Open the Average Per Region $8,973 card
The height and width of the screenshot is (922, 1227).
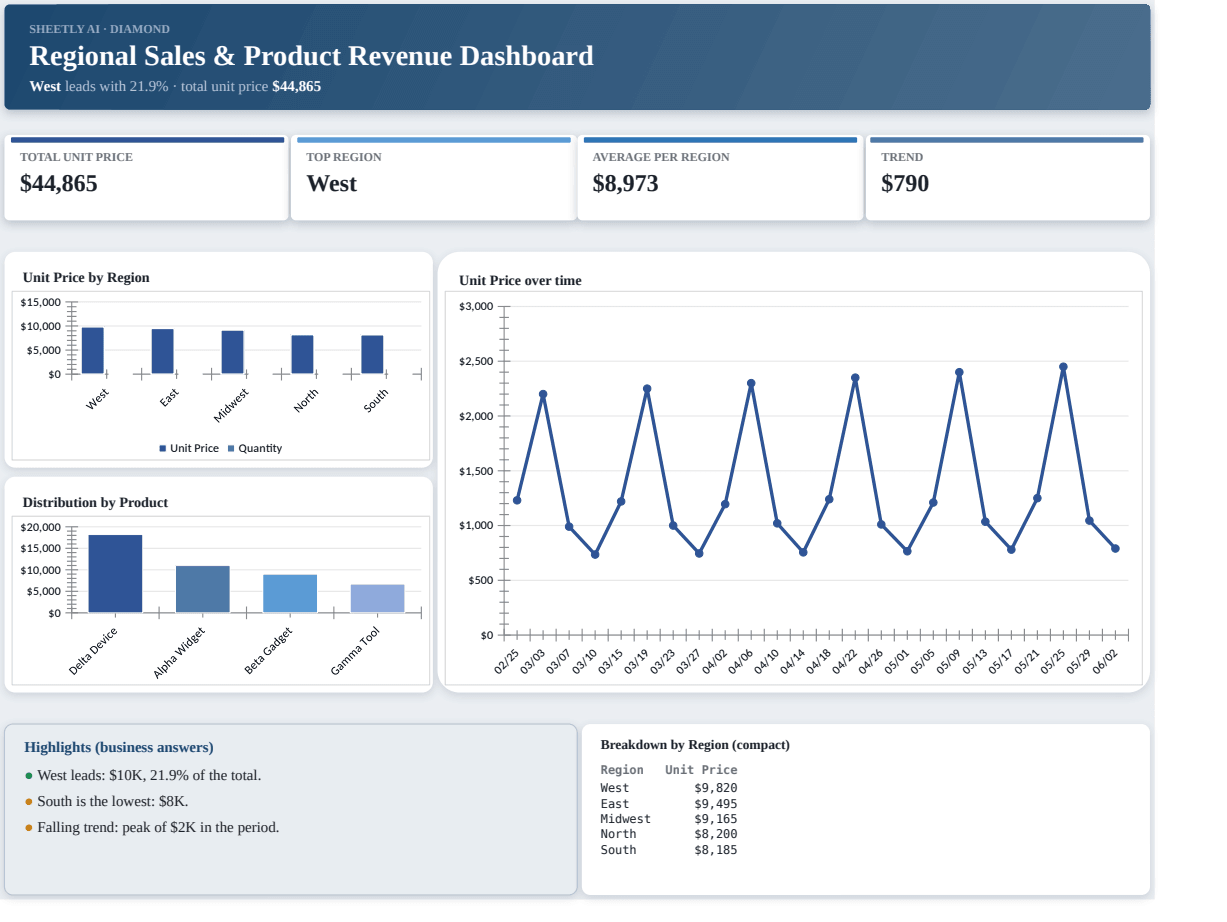720,178
